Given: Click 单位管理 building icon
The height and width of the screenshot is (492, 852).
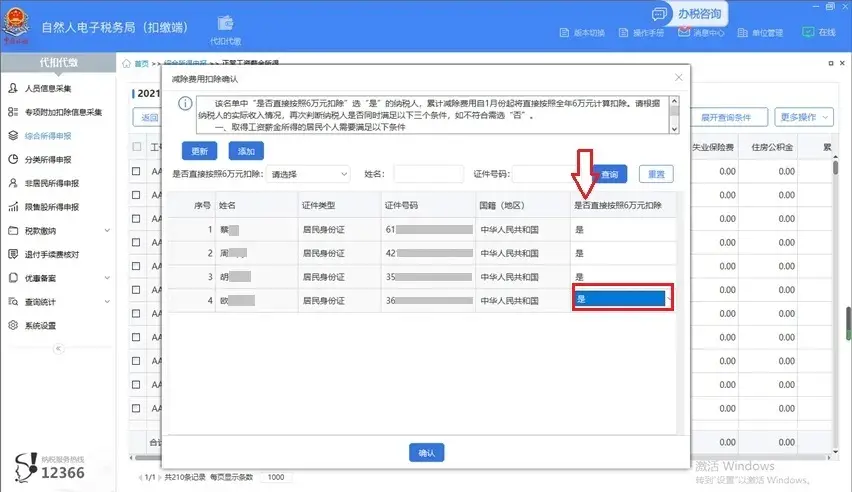Looking at the screenshot, I should [x=742, y=33].
